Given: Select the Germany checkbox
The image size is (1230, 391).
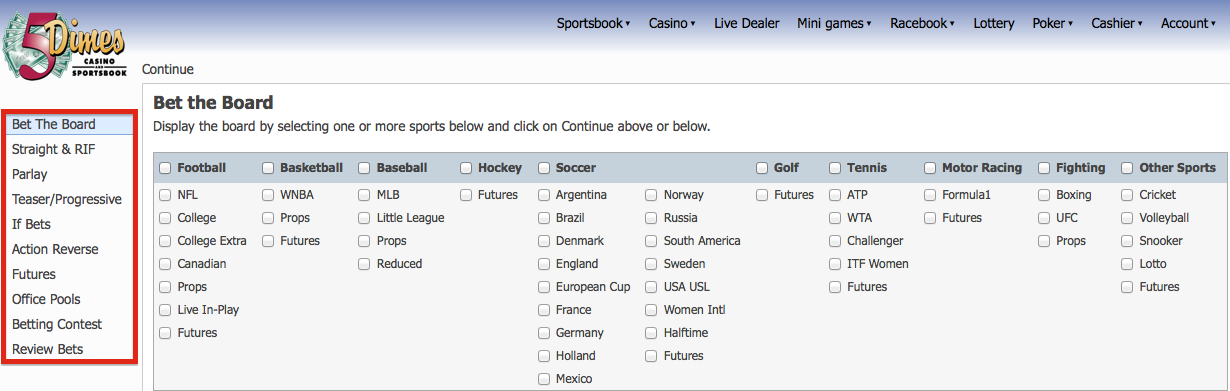Looking at the screenshot, I should 544,333.
